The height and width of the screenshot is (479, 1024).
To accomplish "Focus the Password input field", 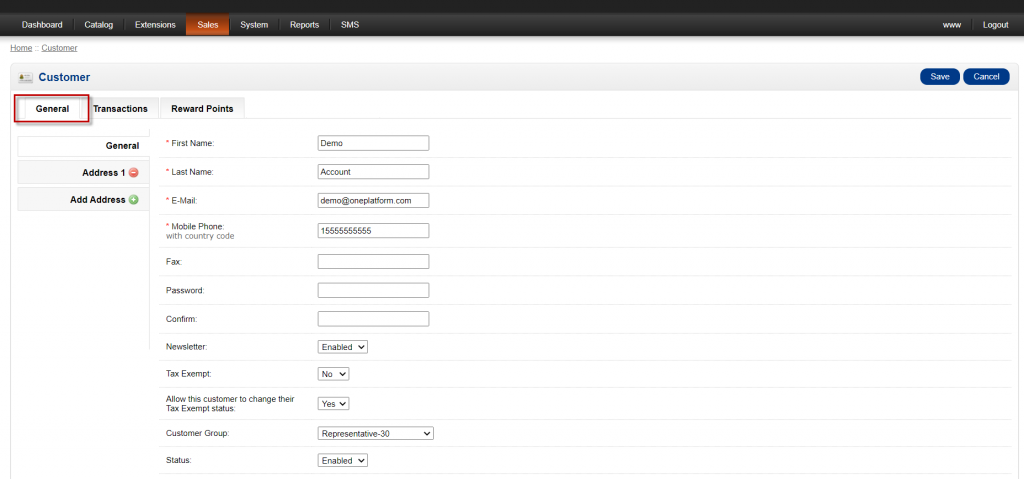I will (373, 291).
